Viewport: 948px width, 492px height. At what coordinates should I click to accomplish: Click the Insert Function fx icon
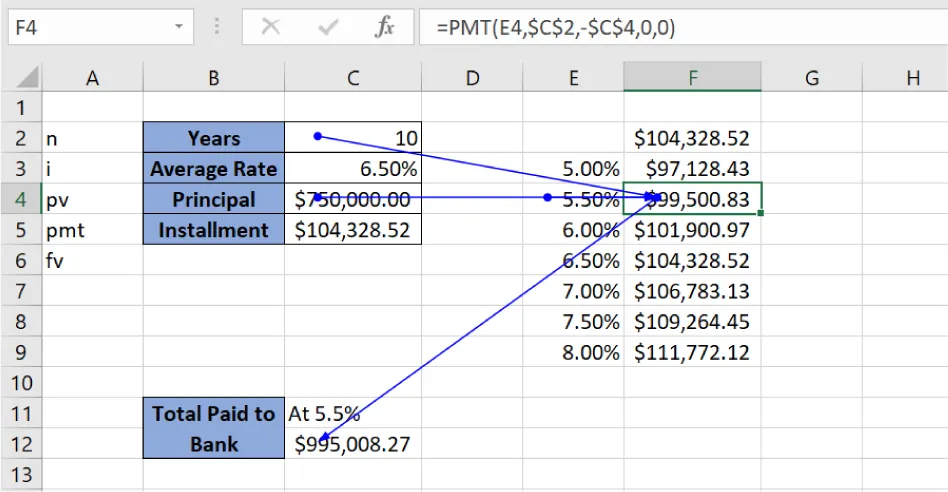(385, 28)
